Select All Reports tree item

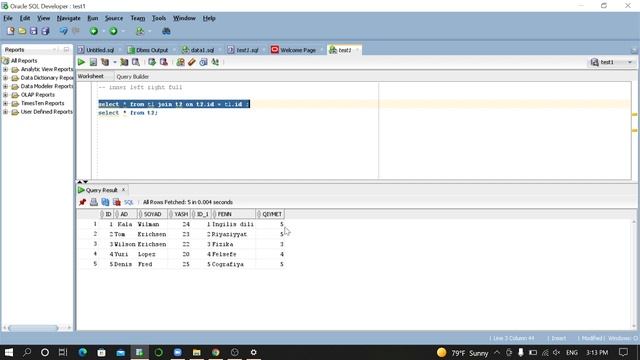(x=24, y=61)
